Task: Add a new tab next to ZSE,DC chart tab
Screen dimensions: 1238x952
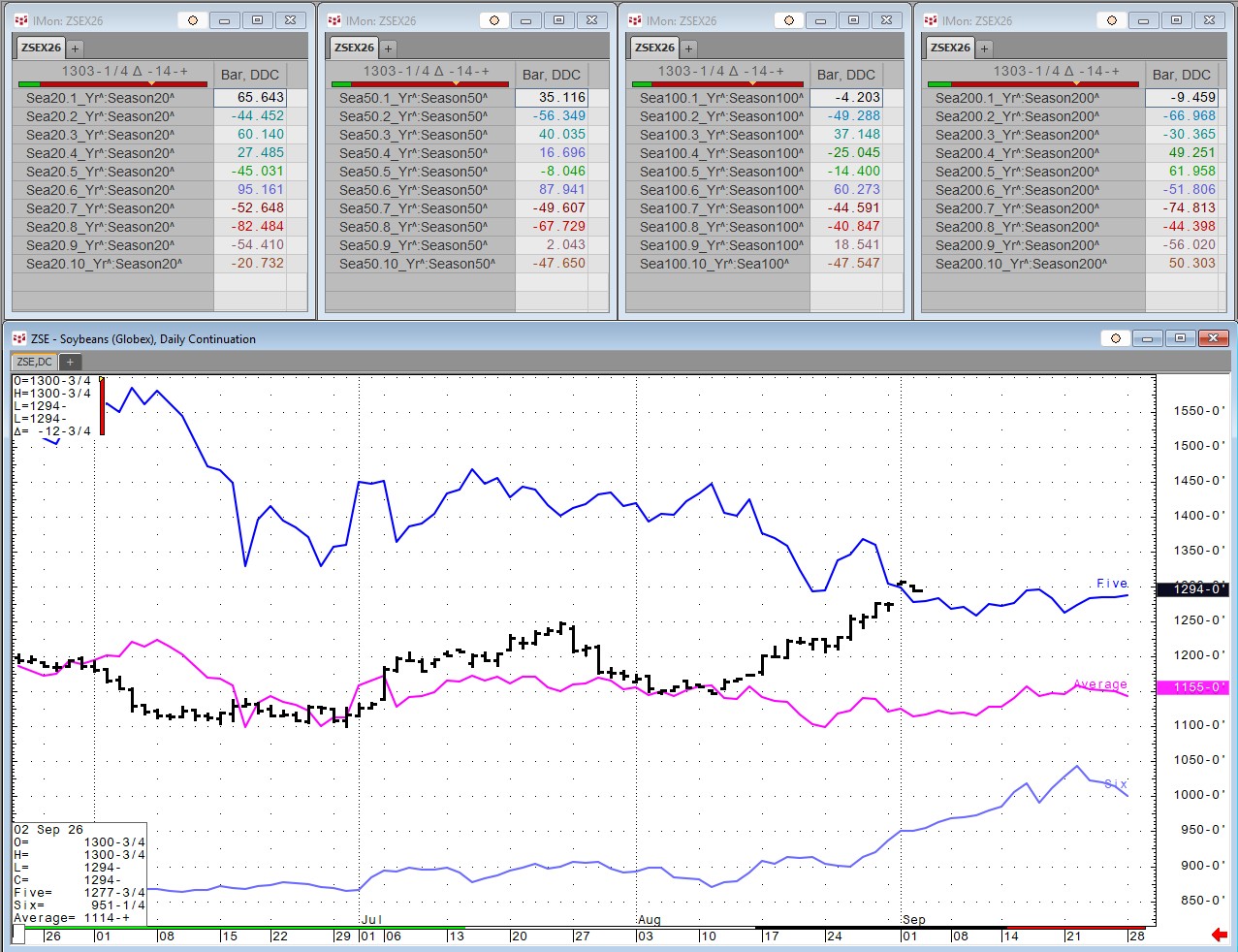Action: click(x=69, y=362)
